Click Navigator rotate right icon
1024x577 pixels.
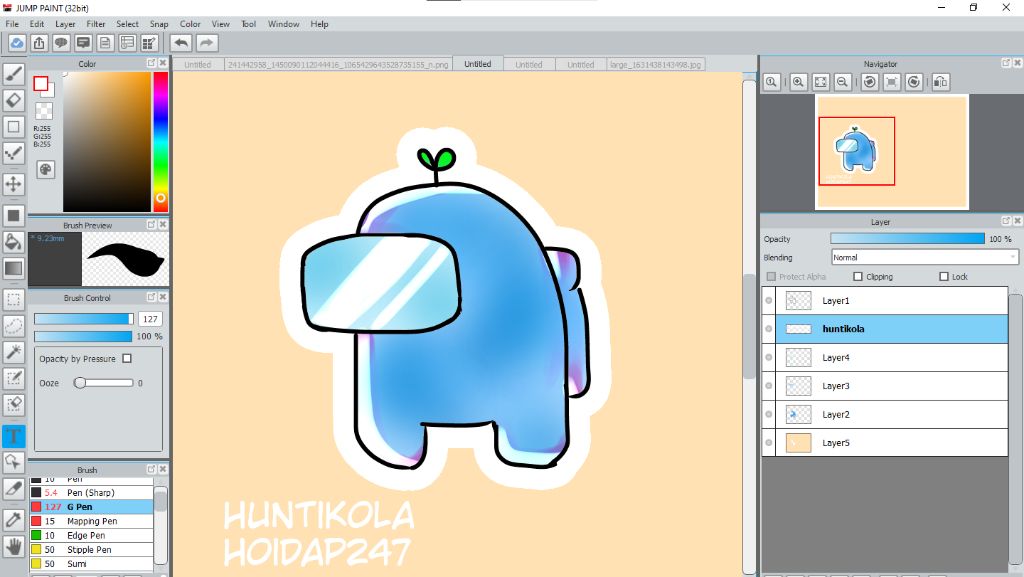coord(914,82)
